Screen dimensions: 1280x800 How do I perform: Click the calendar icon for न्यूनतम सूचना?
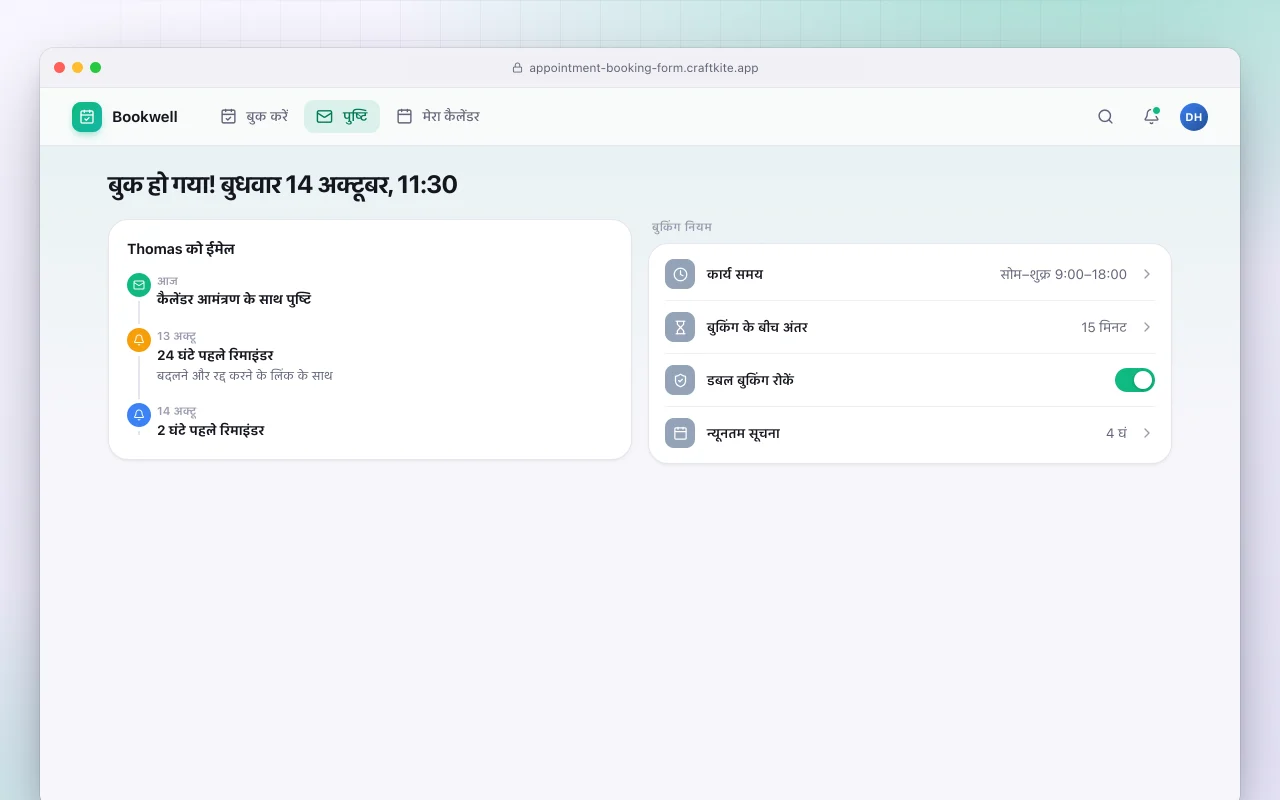point(680,433)
